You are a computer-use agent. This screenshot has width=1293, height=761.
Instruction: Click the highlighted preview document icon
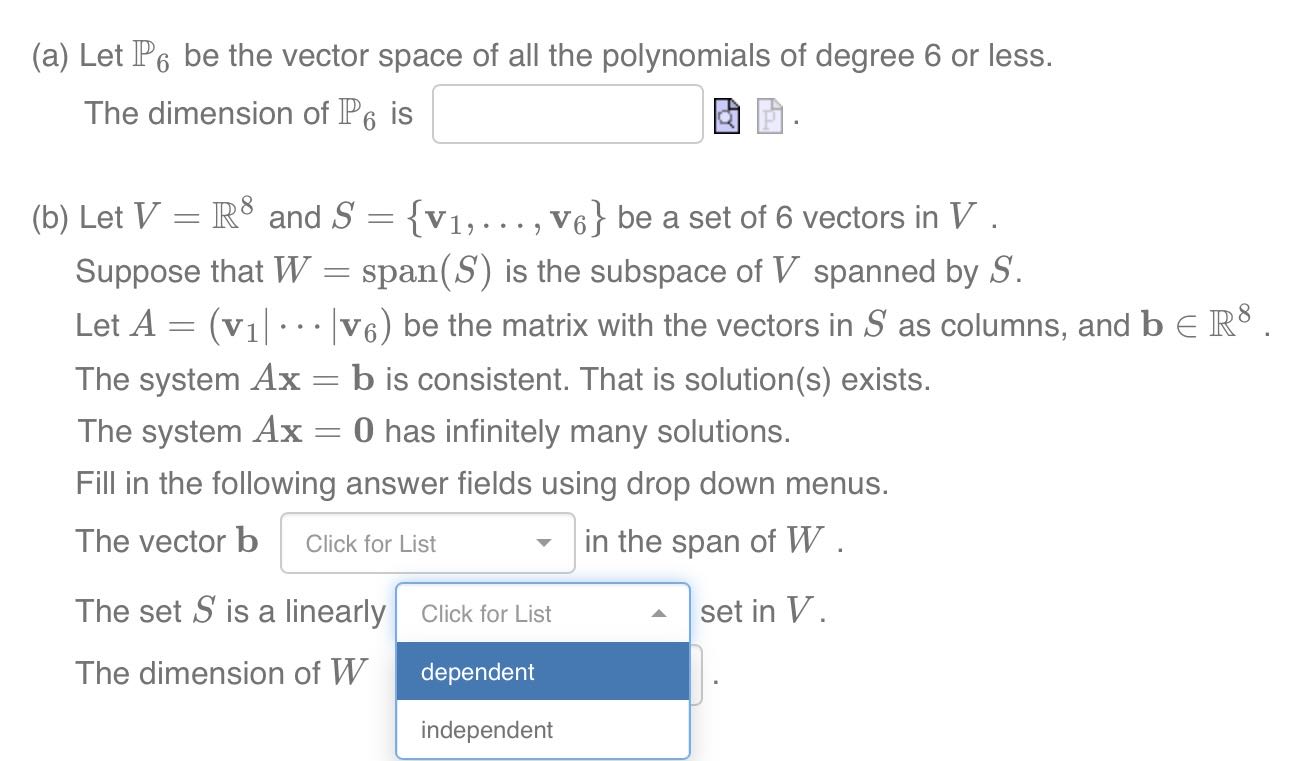tap(725, 115)
